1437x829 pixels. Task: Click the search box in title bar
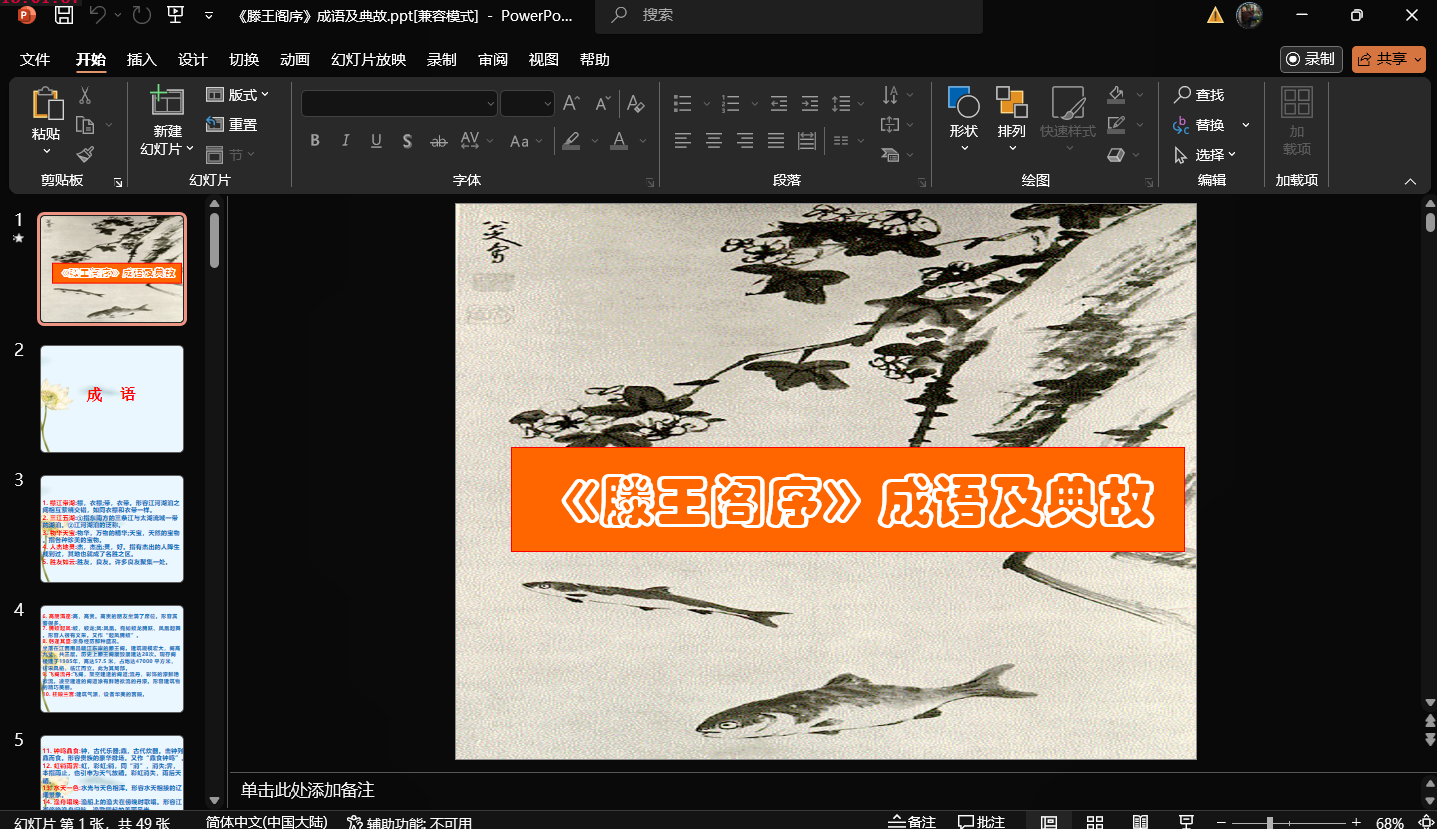pos(789,15)
